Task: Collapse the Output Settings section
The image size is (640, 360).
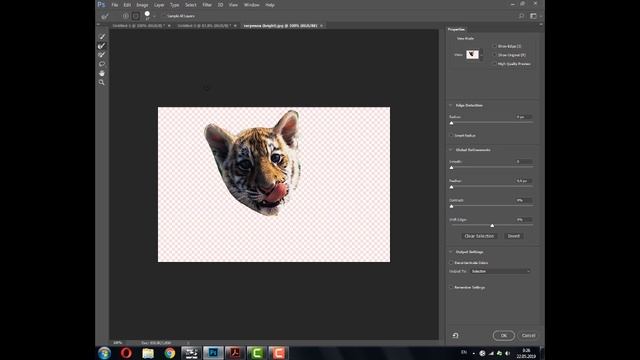Action: 451,252
